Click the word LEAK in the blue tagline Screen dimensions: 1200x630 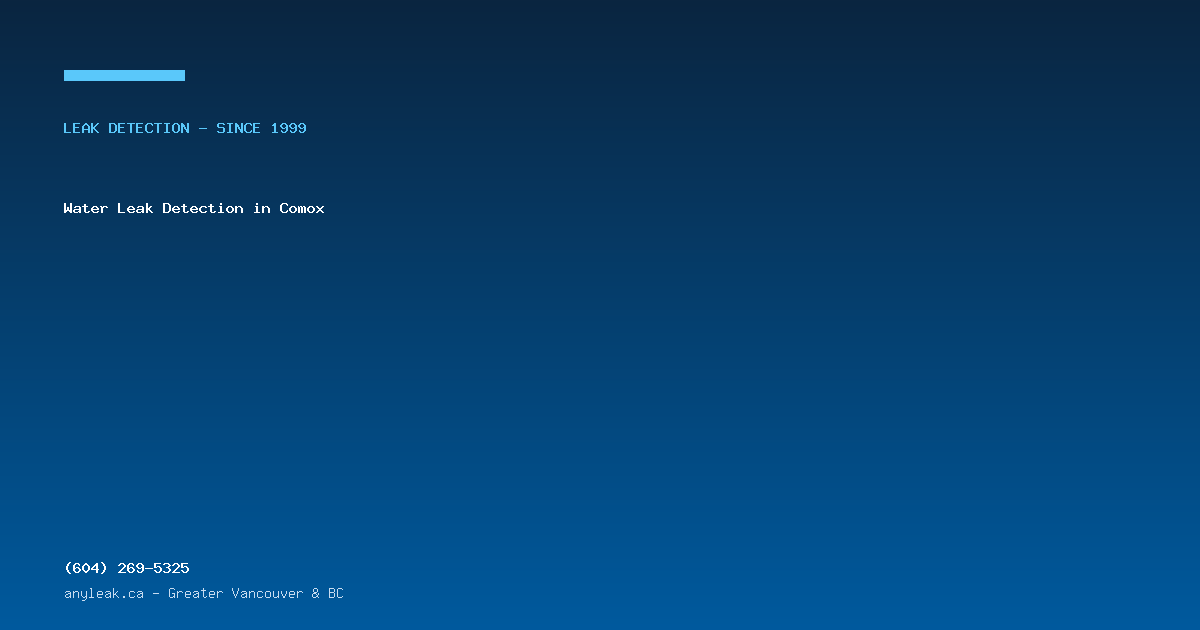point(81,128)
